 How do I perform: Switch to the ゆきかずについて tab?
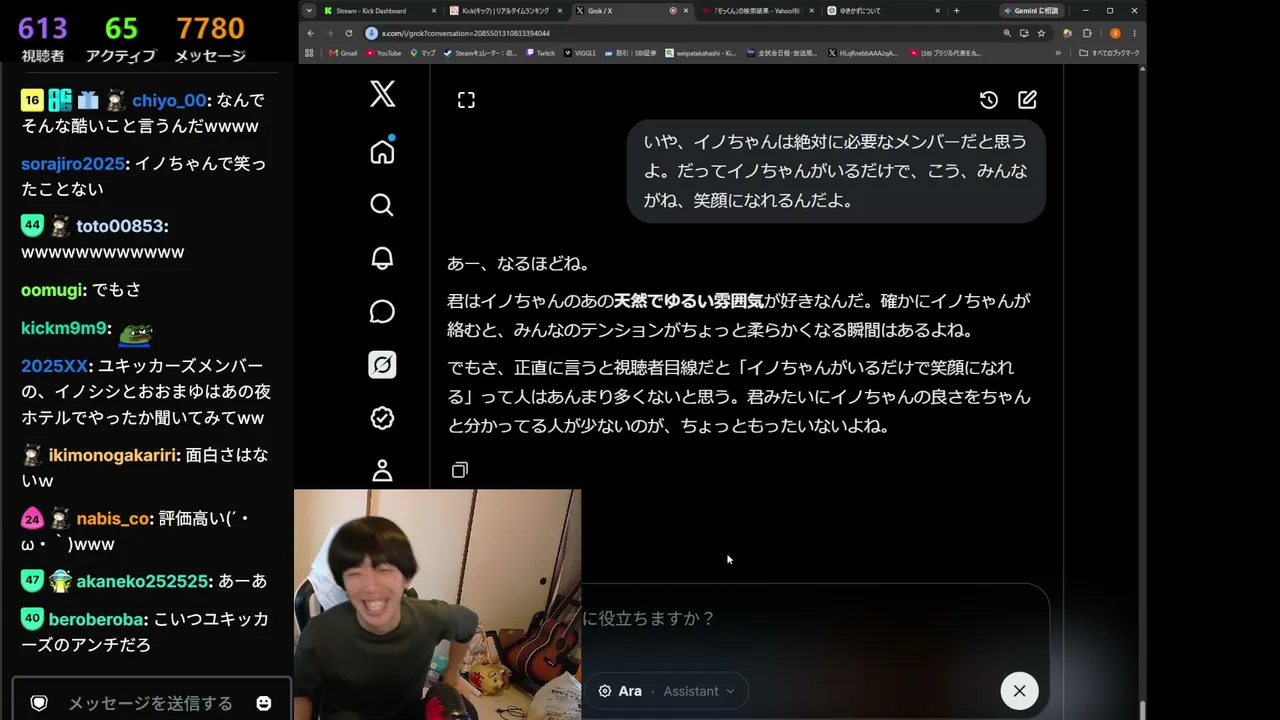coord(884,10)
